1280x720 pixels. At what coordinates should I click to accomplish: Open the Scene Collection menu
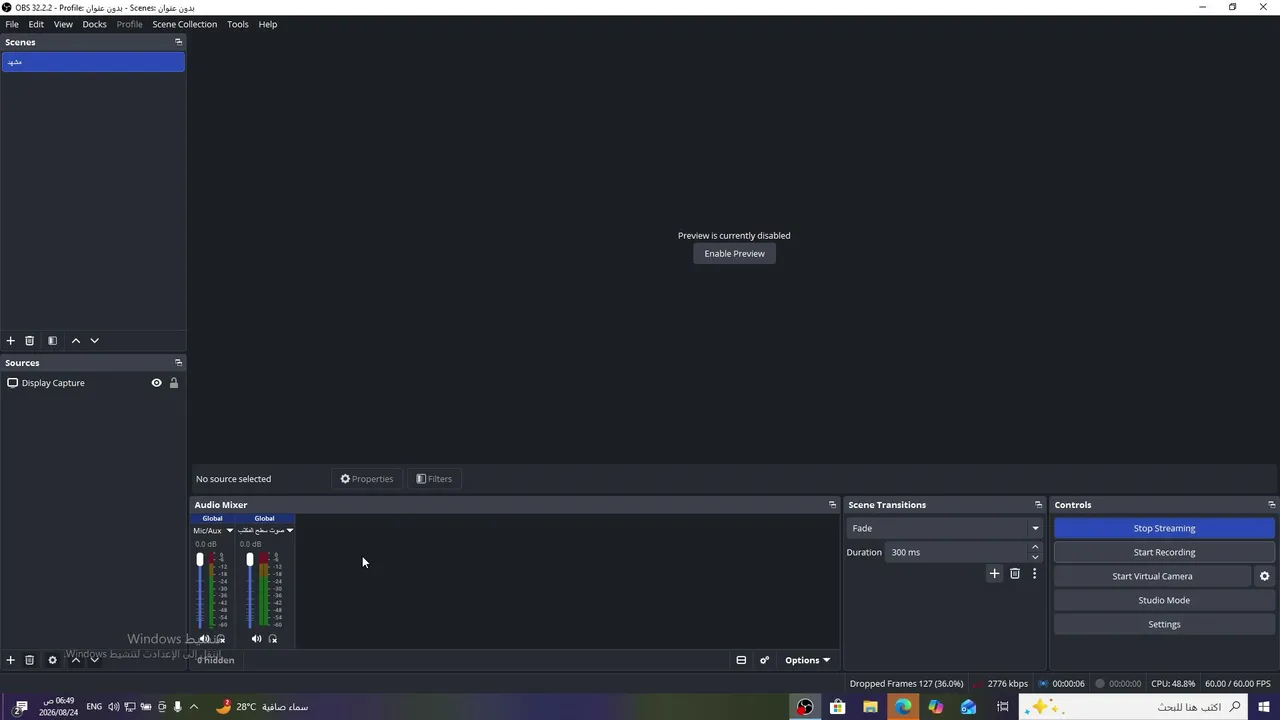click(185, 24)
